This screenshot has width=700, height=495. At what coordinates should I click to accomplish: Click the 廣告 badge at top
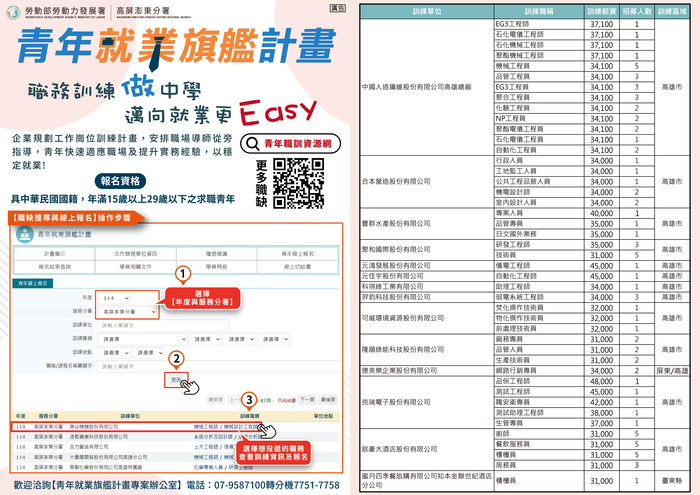click(x=338, y=8)
